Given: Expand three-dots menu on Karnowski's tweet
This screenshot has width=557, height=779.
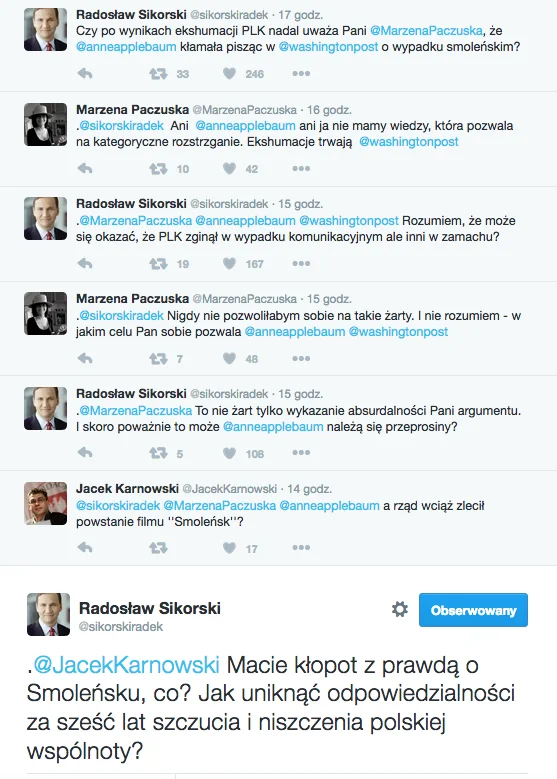Looking at the screenshot, I should coord(301,548).
